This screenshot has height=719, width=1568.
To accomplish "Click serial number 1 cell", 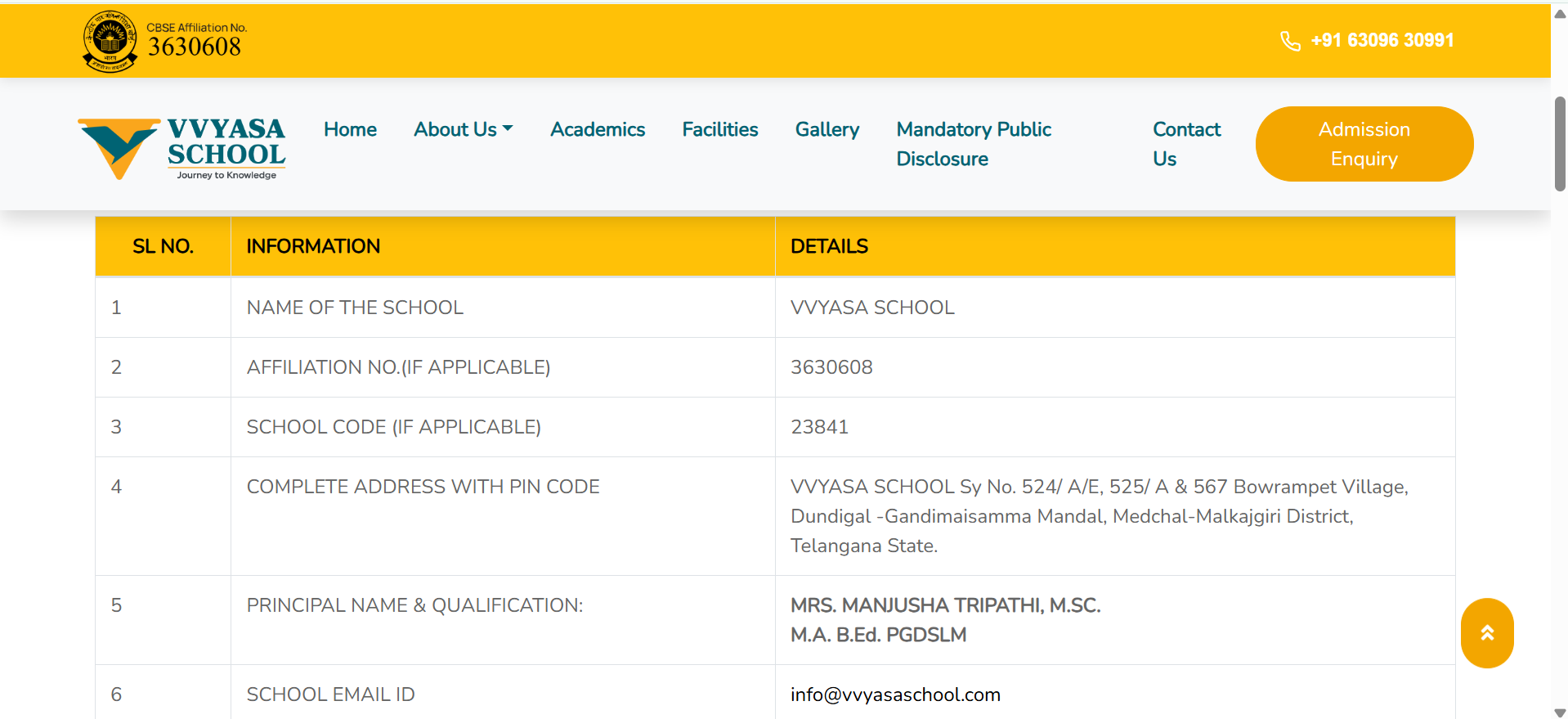I will tap(164, 308).
